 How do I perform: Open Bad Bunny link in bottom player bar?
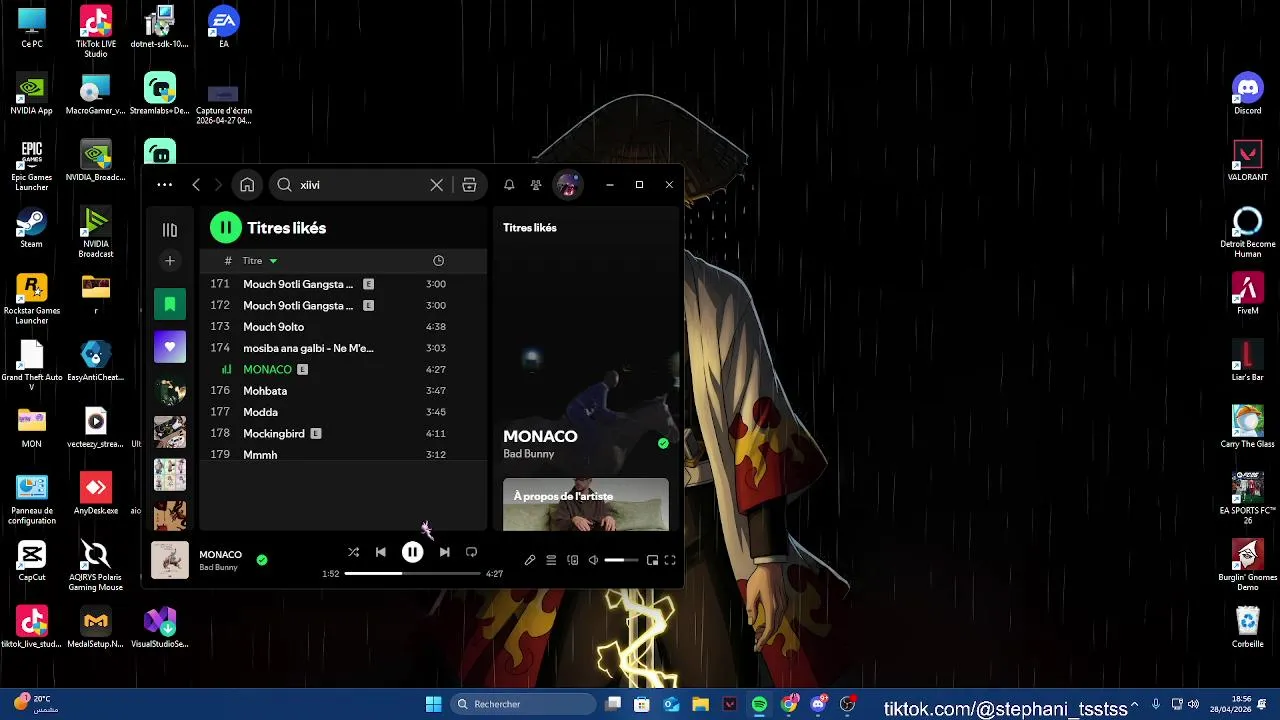point(218,568)
